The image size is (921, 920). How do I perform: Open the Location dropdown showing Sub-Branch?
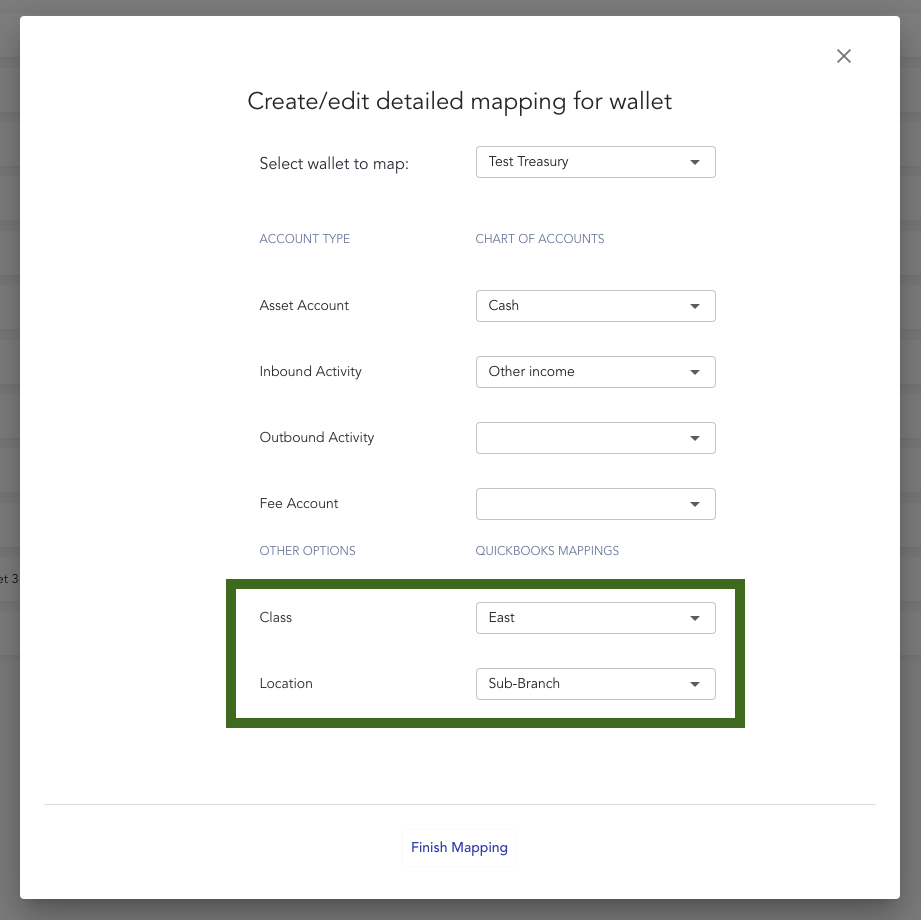coord(595,684)
